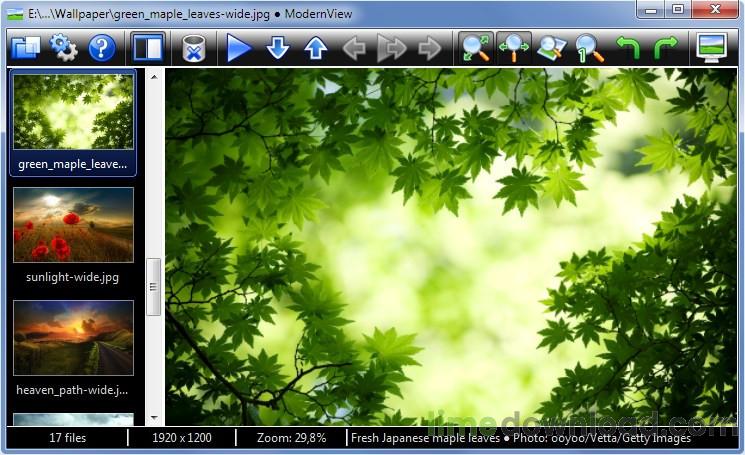Go to next image using the down arrow

(x=278, y=47)
